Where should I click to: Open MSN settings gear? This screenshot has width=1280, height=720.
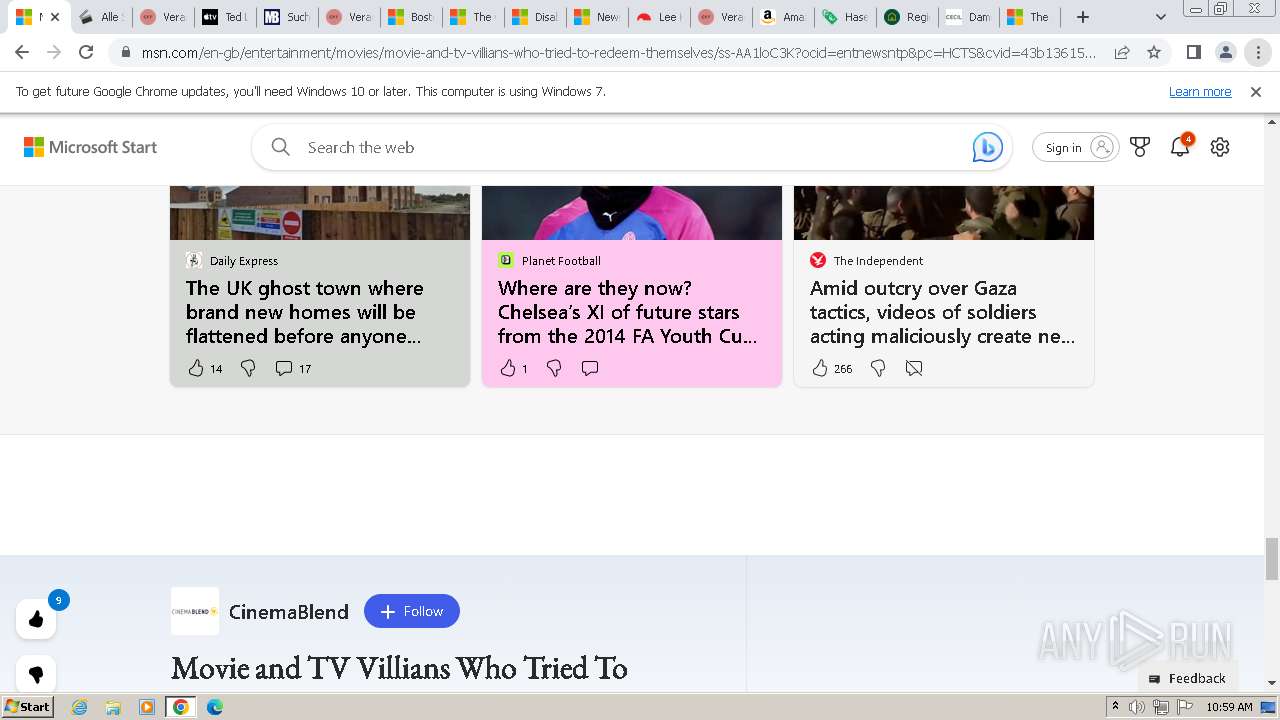[1220, 147]
